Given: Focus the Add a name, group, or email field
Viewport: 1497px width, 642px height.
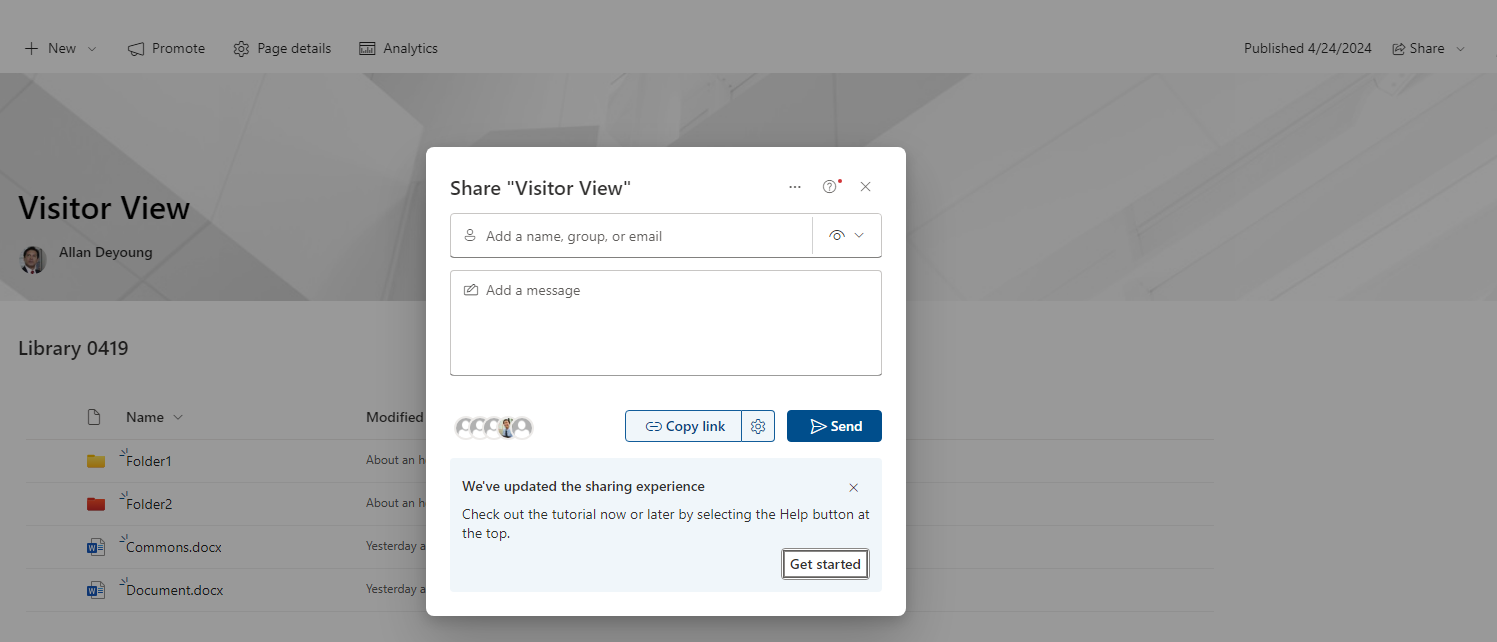Looking at the screenshot, I should (x=631, y=236).
